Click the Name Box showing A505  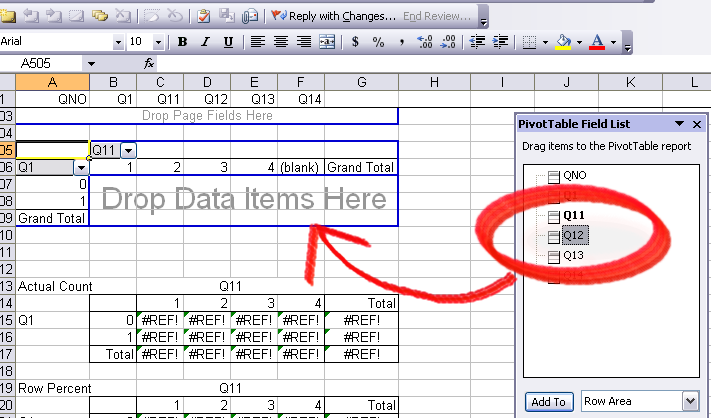pos(44,63)
